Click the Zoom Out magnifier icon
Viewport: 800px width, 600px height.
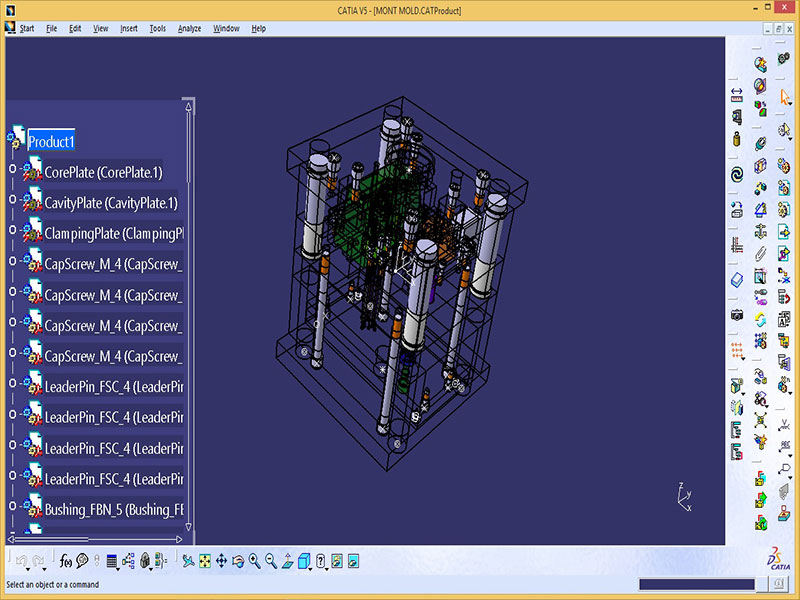[x=271, y=561]
